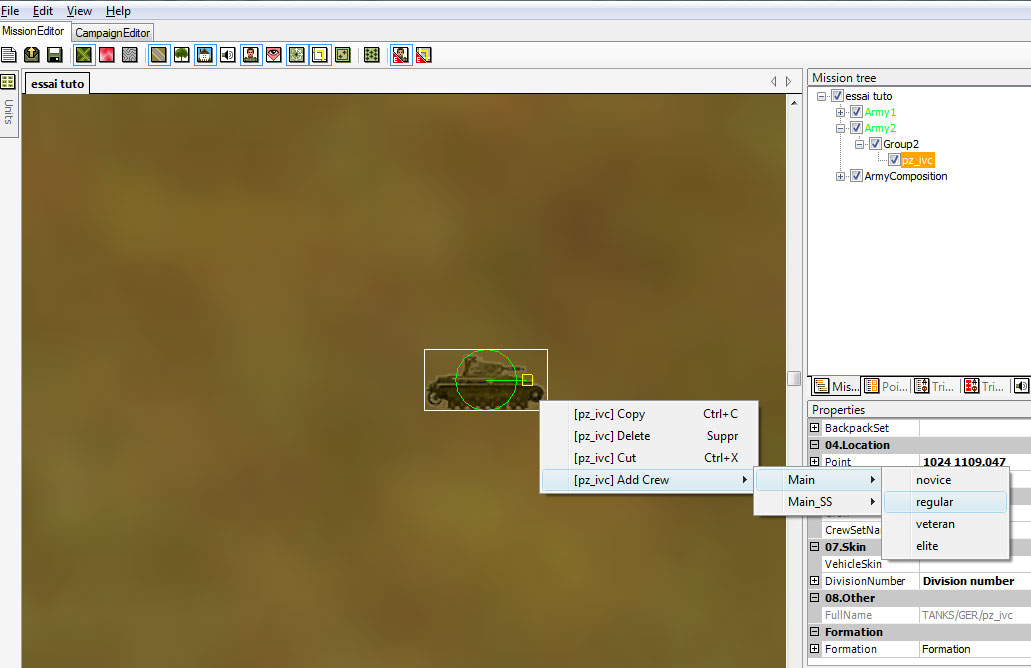
Task: Open the View menu
Action: 79,11
